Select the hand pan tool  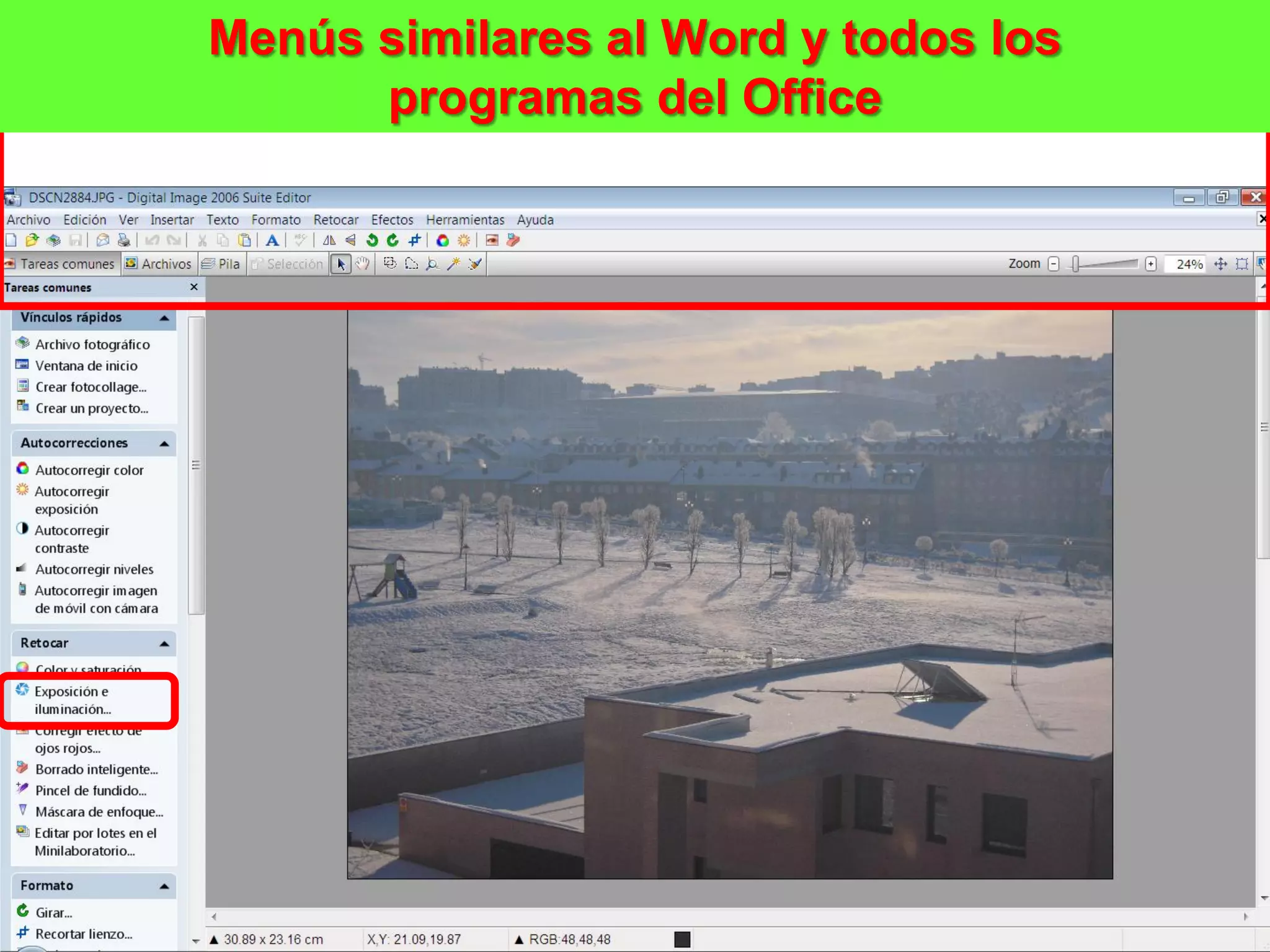[363, 264]
